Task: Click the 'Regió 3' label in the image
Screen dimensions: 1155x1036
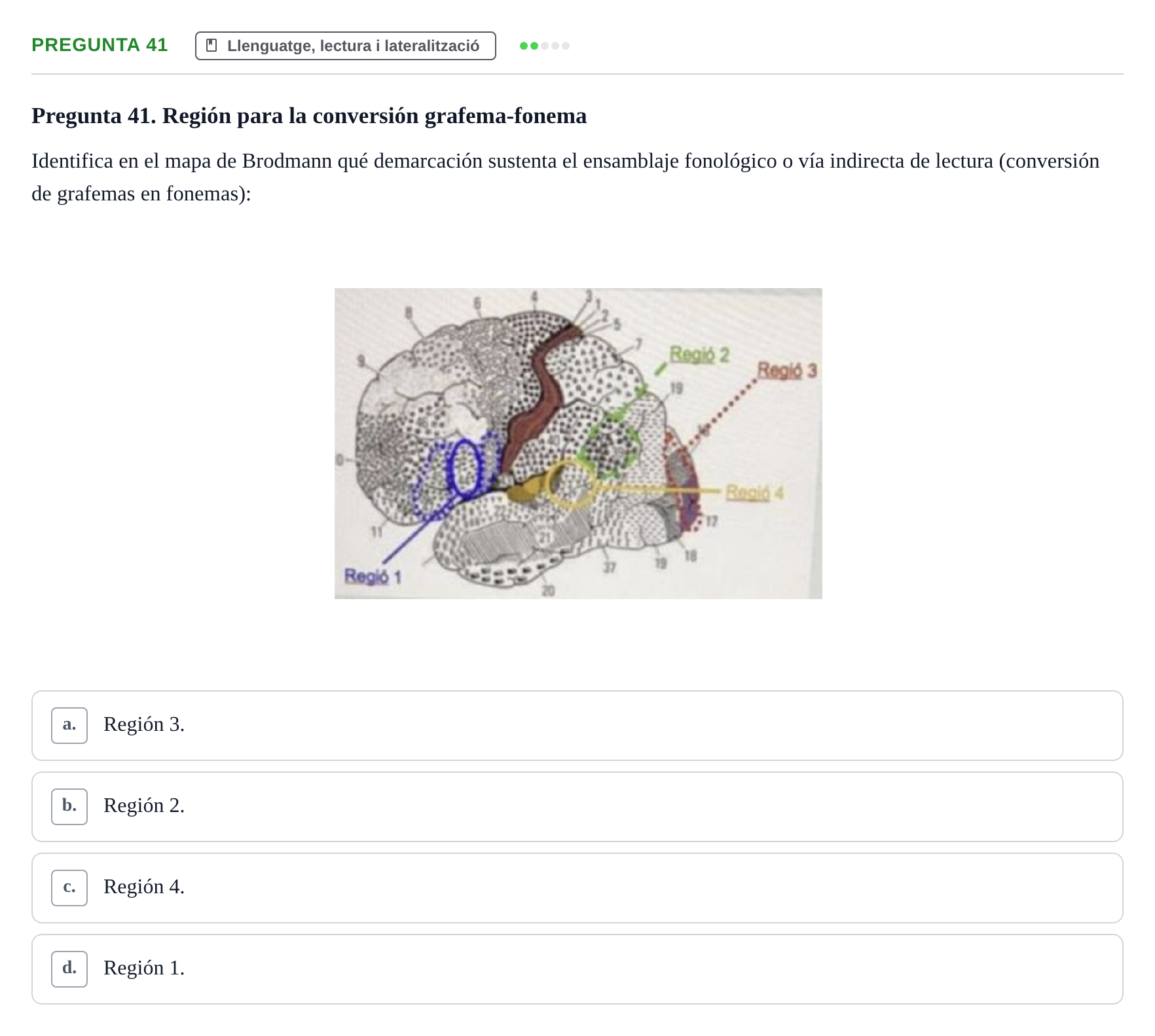Action: click(x=787, y=371)
